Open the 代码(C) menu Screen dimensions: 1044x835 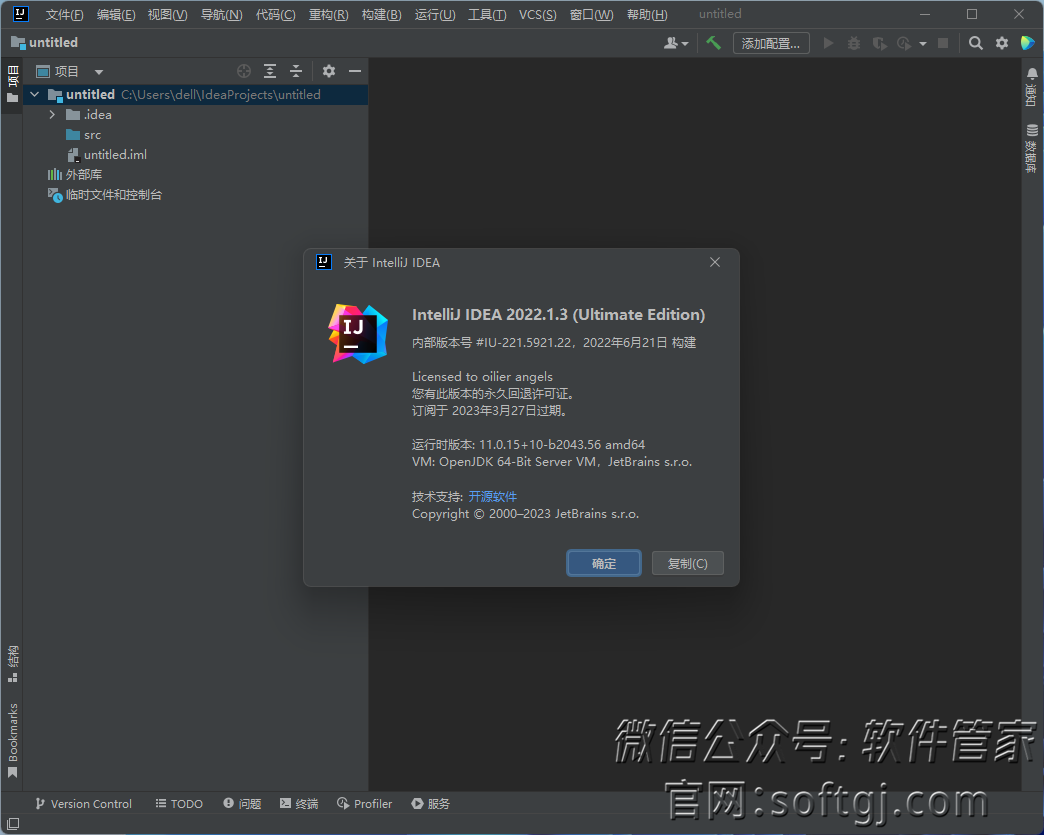click(276, 15)
